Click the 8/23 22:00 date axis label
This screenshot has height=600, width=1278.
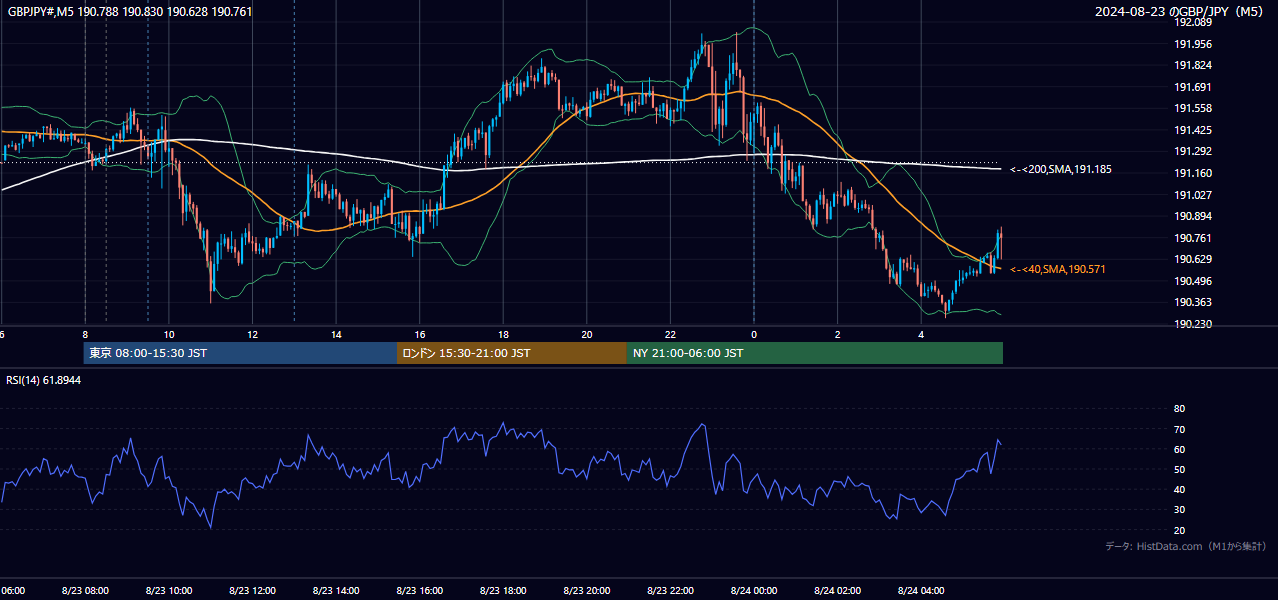click(x=670, y=590)
